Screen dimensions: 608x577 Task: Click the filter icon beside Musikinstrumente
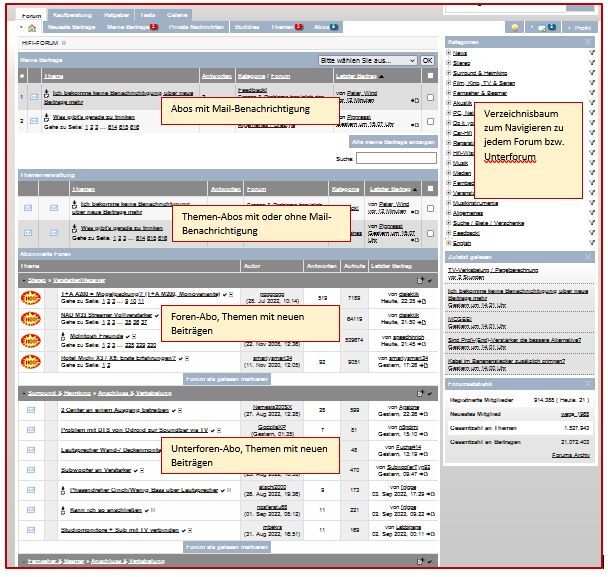tap(592, 202)
